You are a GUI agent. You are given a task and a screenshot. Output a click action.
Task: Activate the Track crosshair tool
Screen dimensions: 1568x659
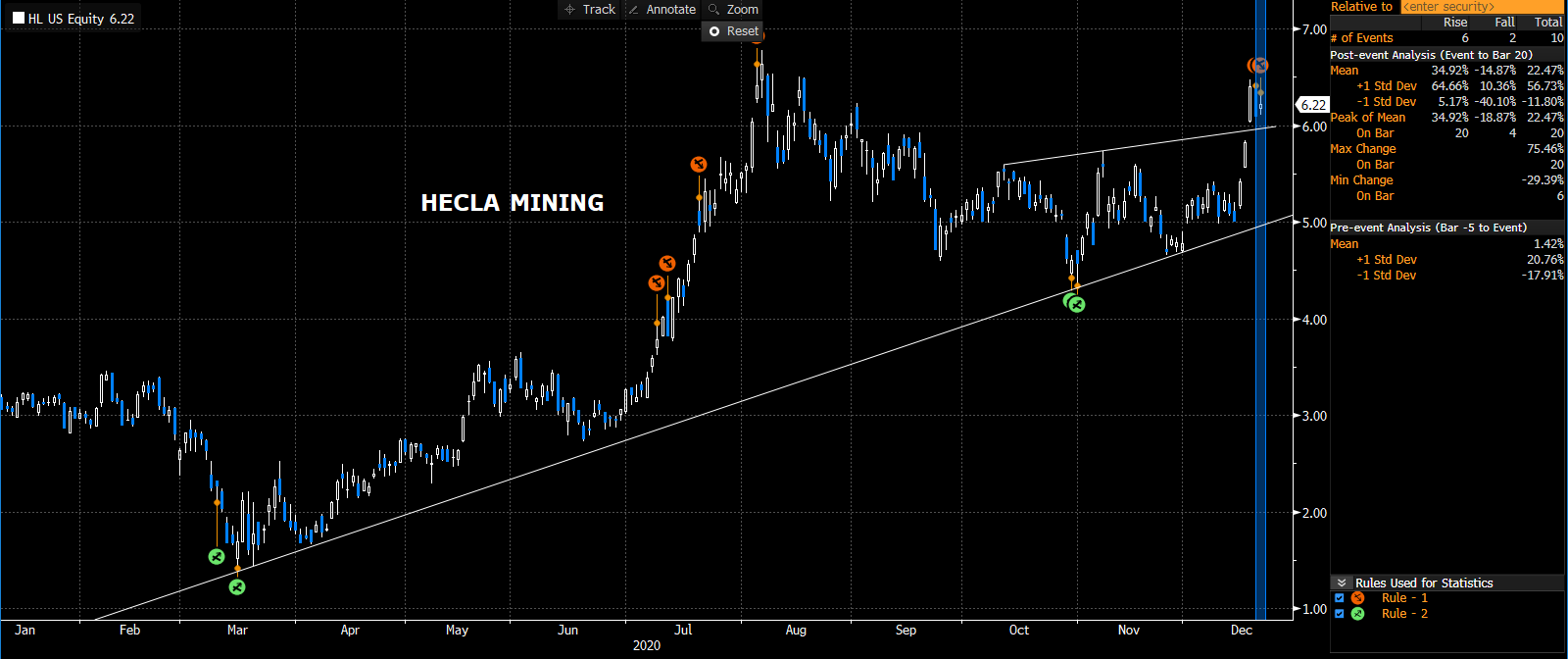click(590, 9)
